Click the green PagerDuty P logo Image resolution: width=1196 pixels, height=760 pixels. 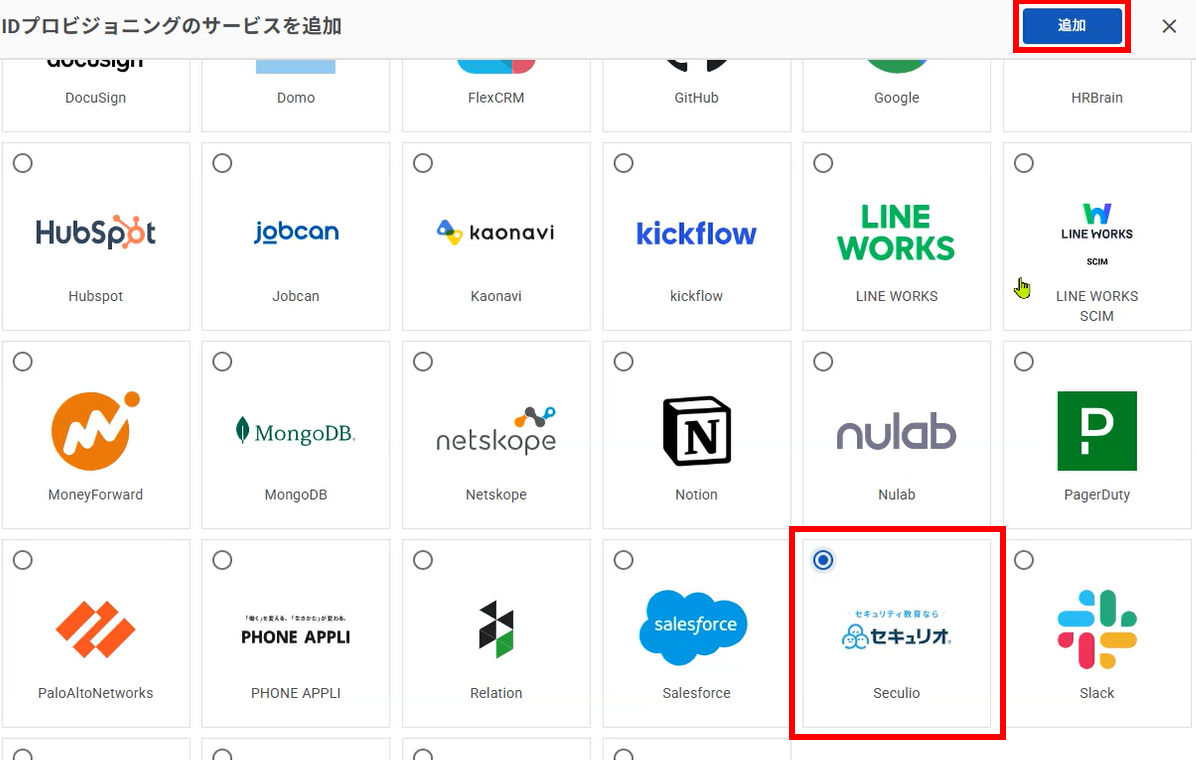click(x=1097, y=431)
